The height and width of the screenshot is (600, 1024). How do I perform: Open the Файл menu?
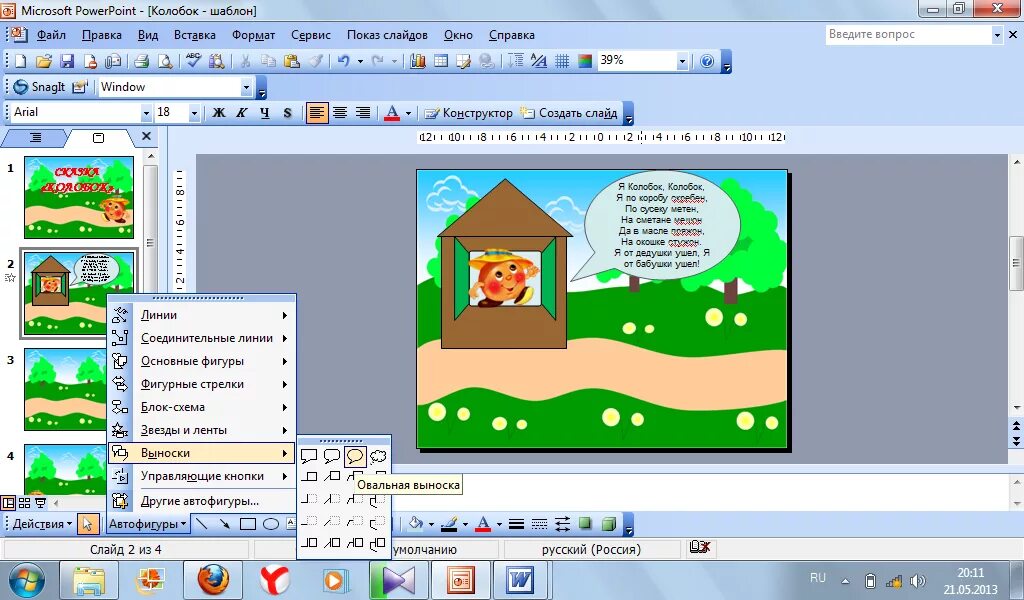pos(51,35)
